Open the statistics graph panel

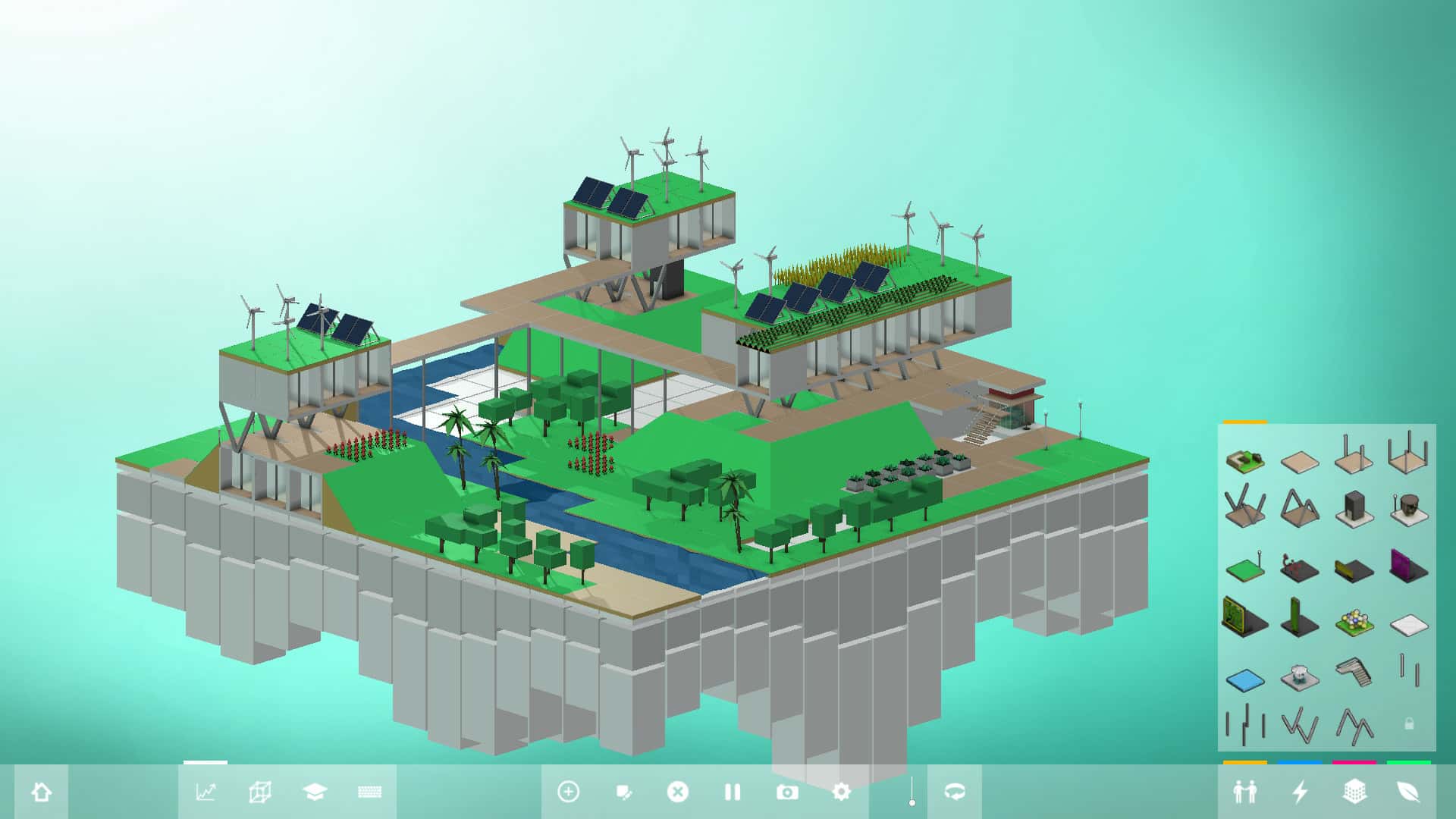[206, 792]
